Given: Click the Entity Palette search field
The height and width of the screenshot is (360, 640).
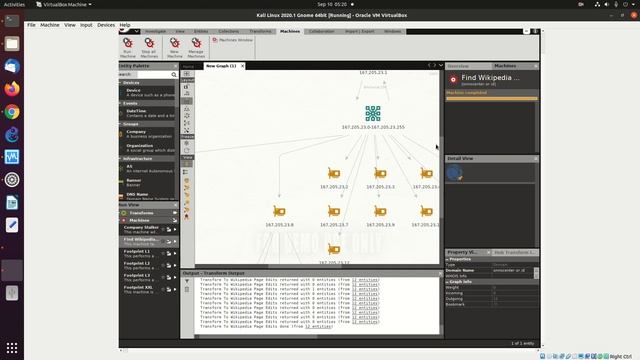Looking at the screenshot, I should point(154,75).
